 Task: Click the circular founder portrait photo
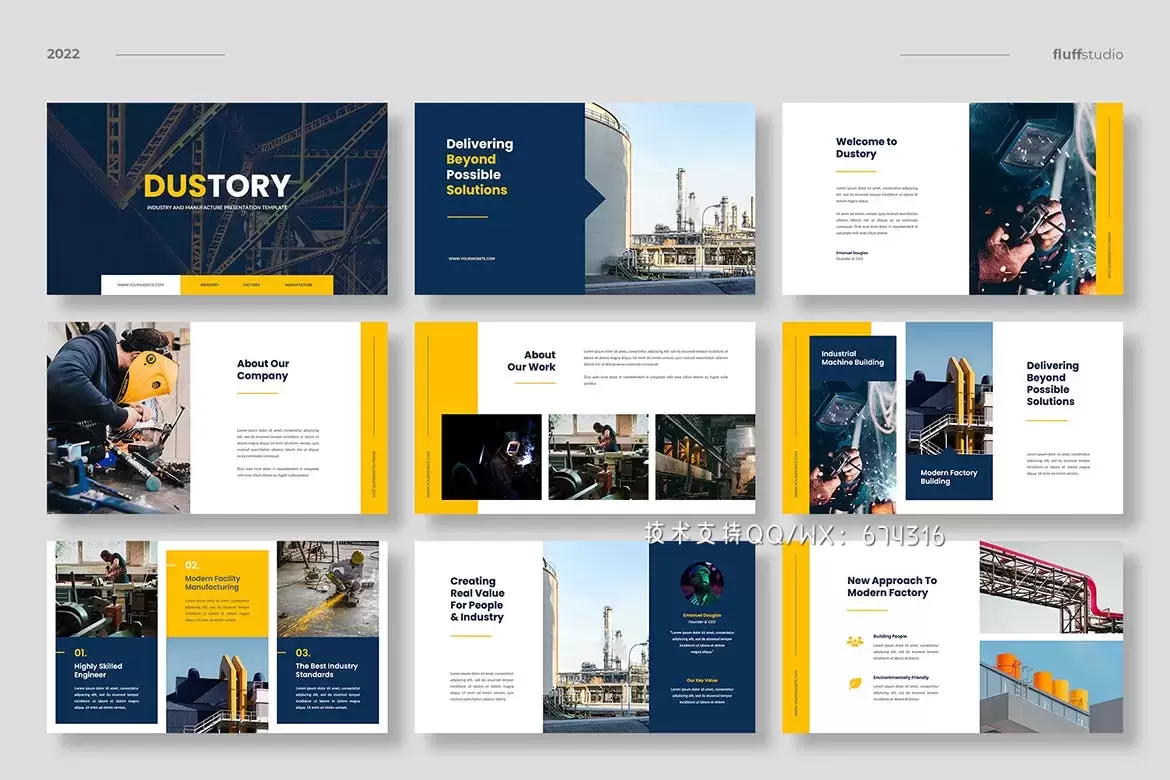pos(701,582)
